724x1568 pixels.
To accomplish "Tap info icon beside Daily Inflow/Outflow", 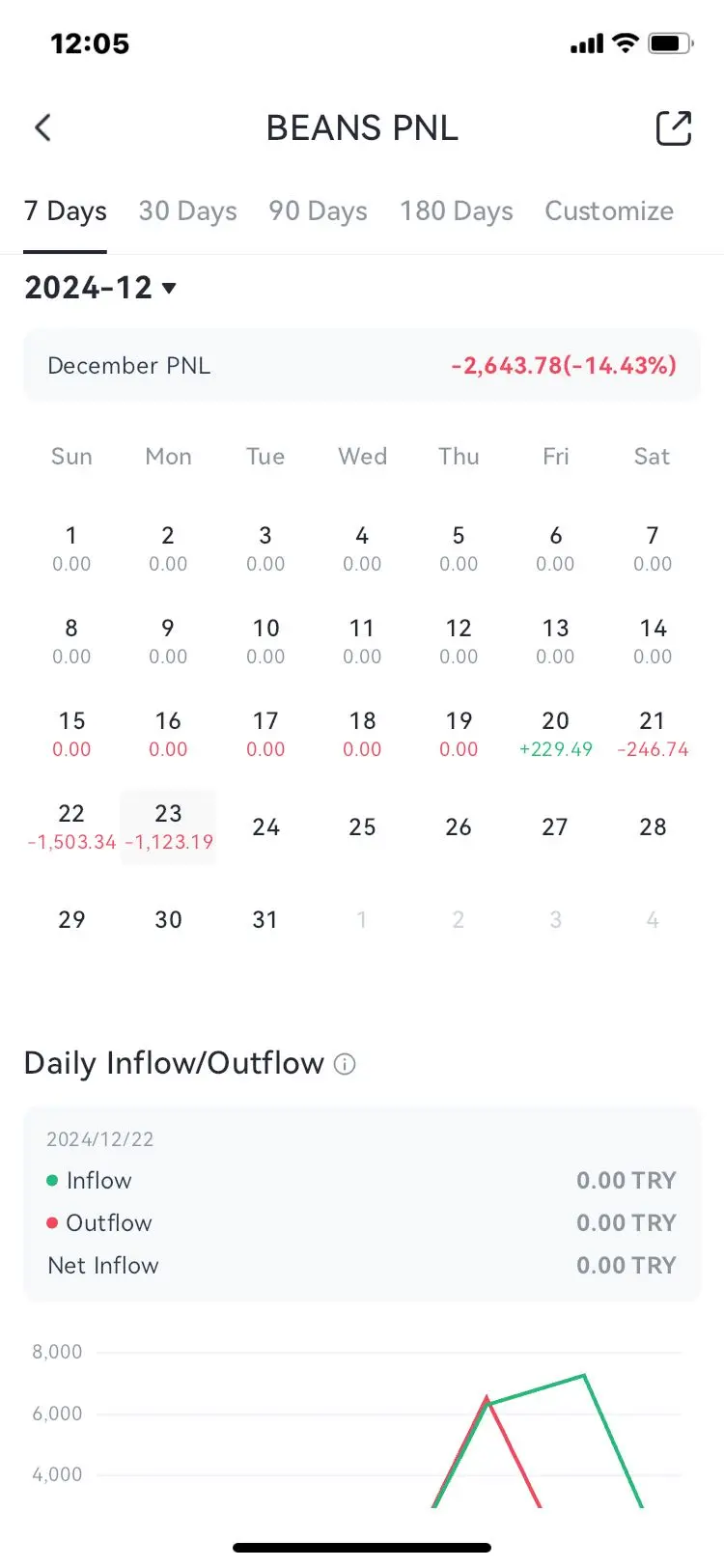I will 345,1064.
